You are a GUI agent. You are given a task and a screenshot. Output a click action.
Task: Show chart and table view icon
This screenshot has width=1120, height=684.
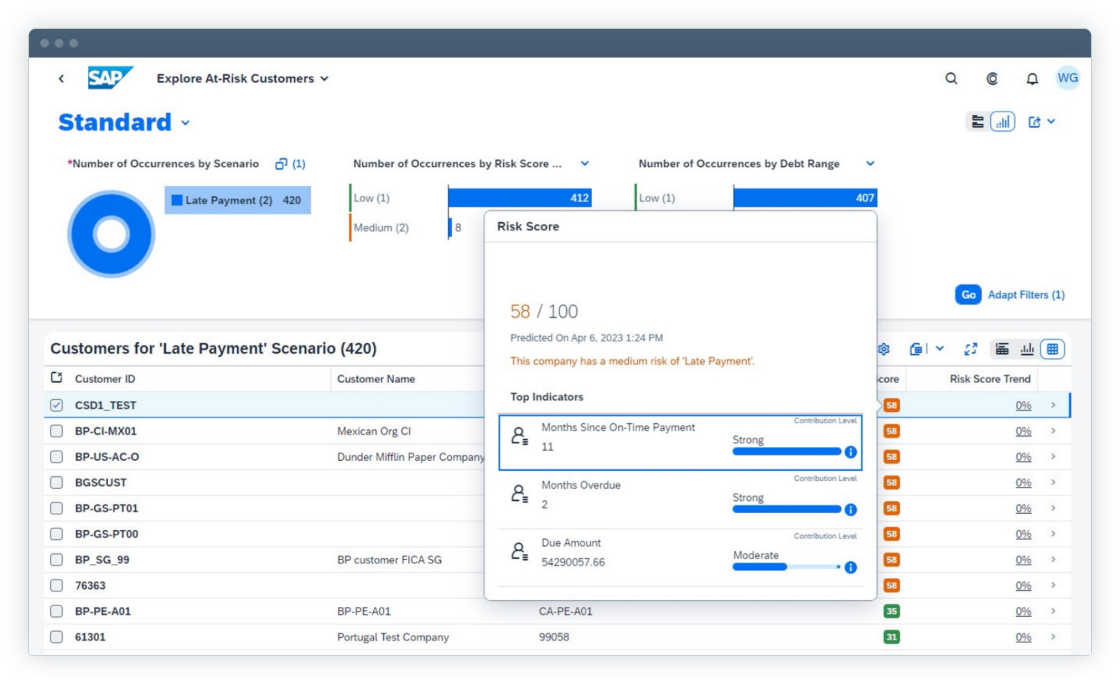point(1001,349)
